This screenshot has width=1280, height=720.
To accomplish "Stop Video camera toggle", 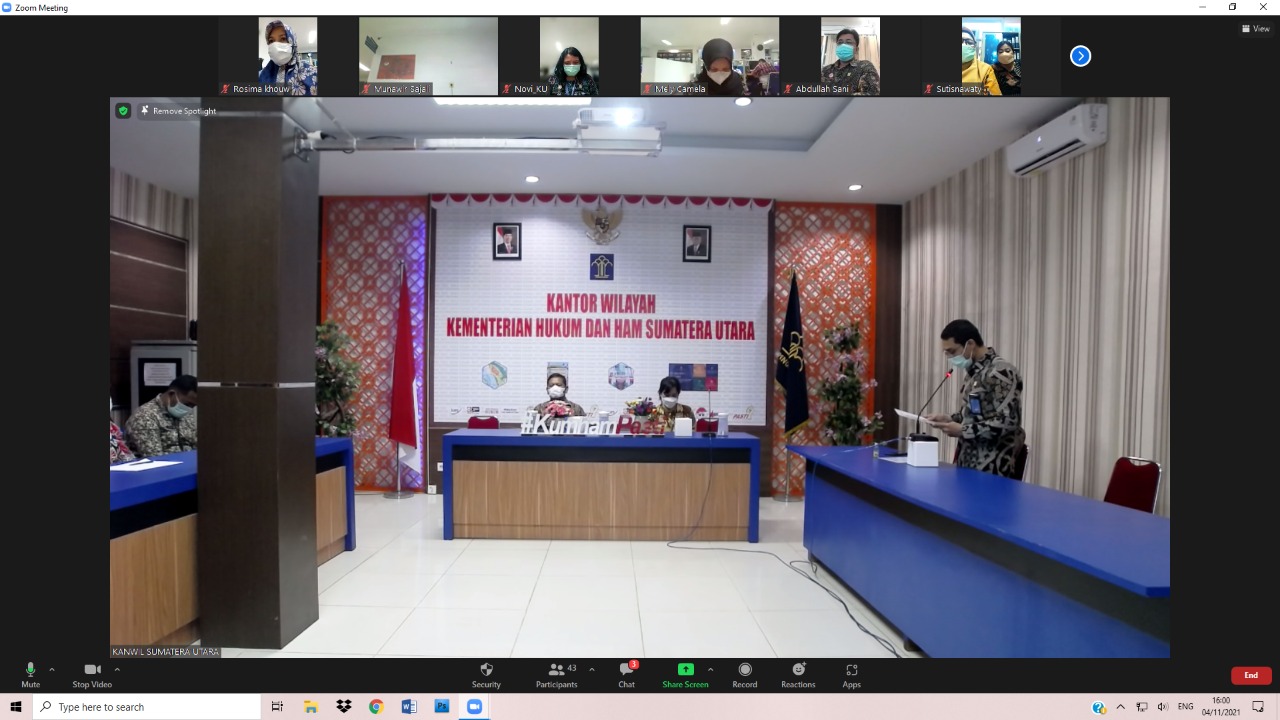I will pyautogui.click(x=92, y=675).
